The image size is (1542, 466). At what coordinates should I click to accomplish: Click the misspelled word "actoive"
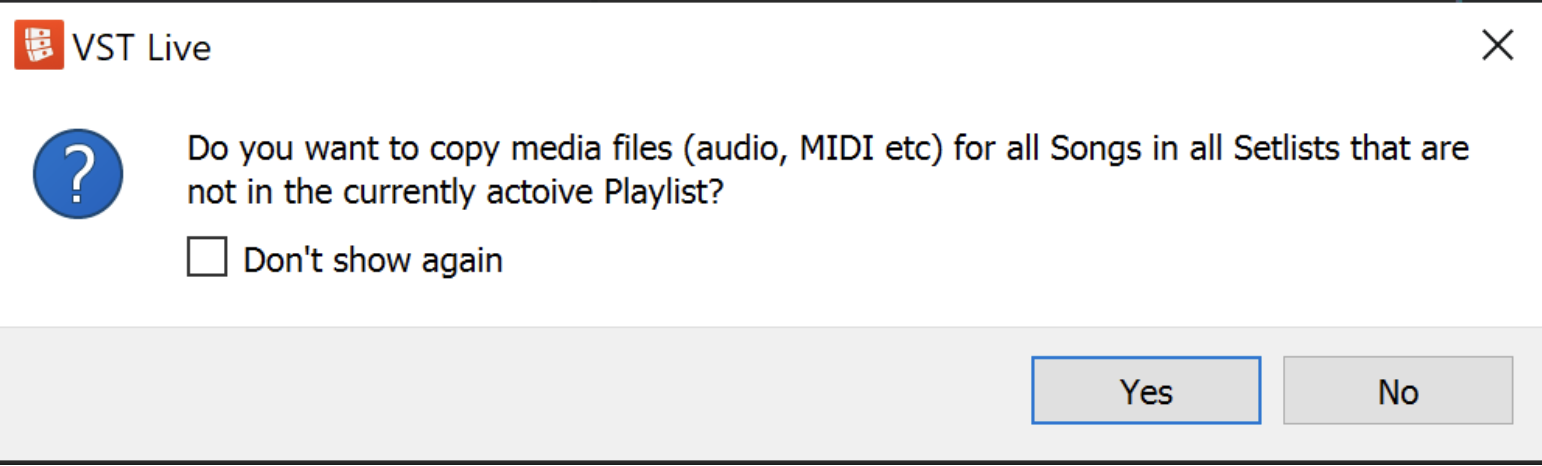[532, 193]
